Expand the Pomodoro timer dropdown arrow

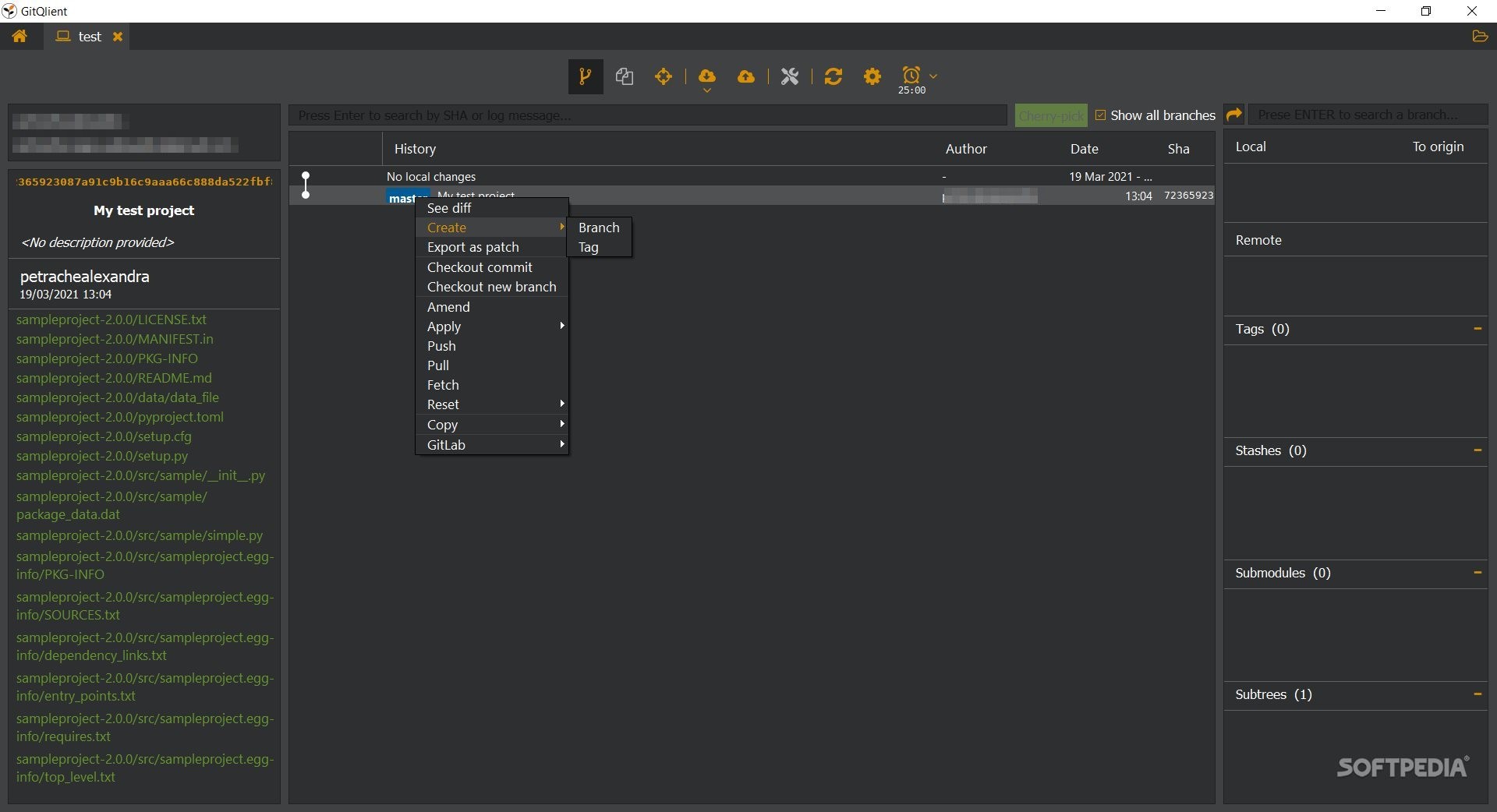pyautogui.click(x=933, y=76)
